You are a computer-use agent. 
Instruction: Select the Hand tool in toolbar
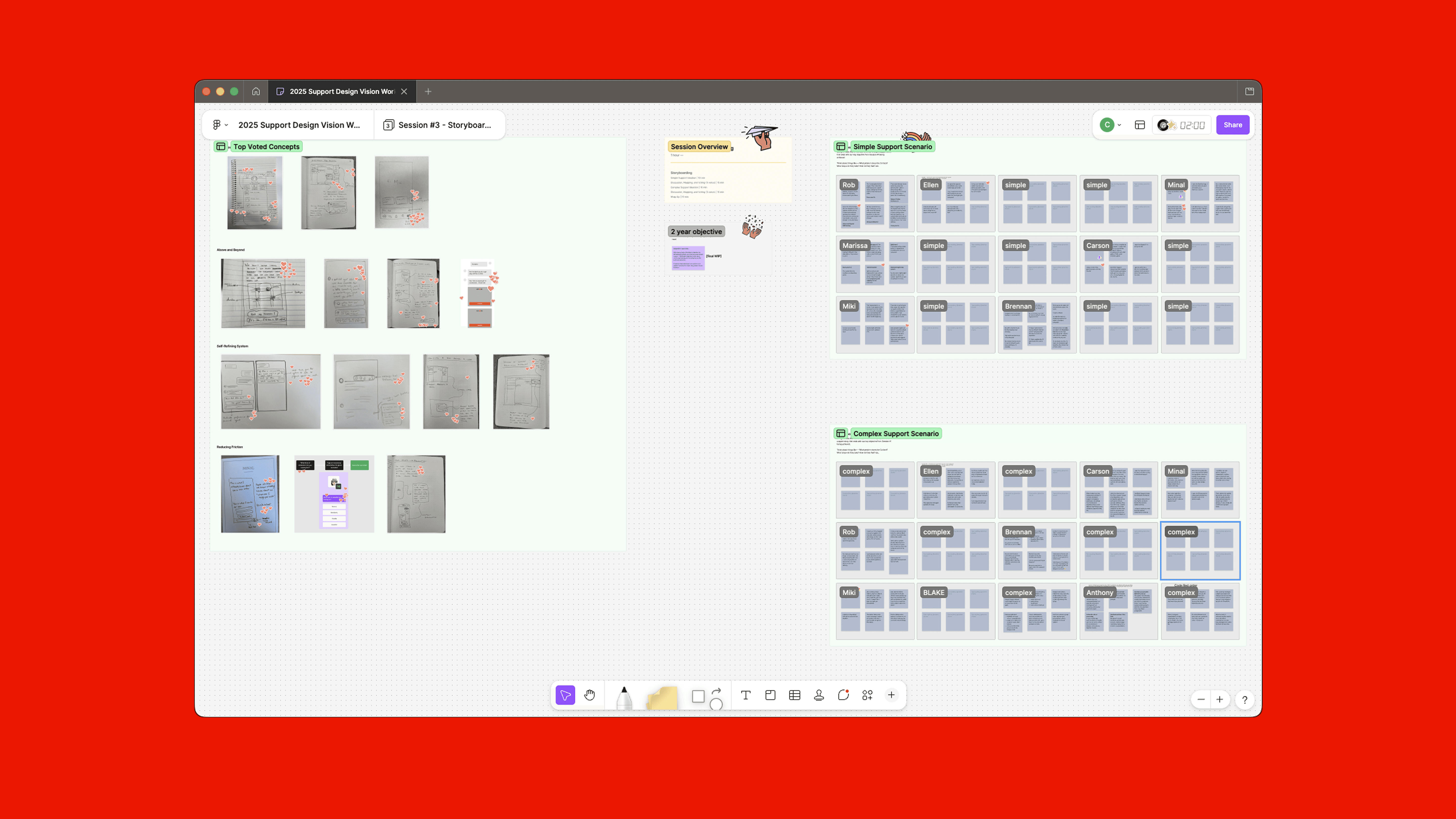click(589, 695)
